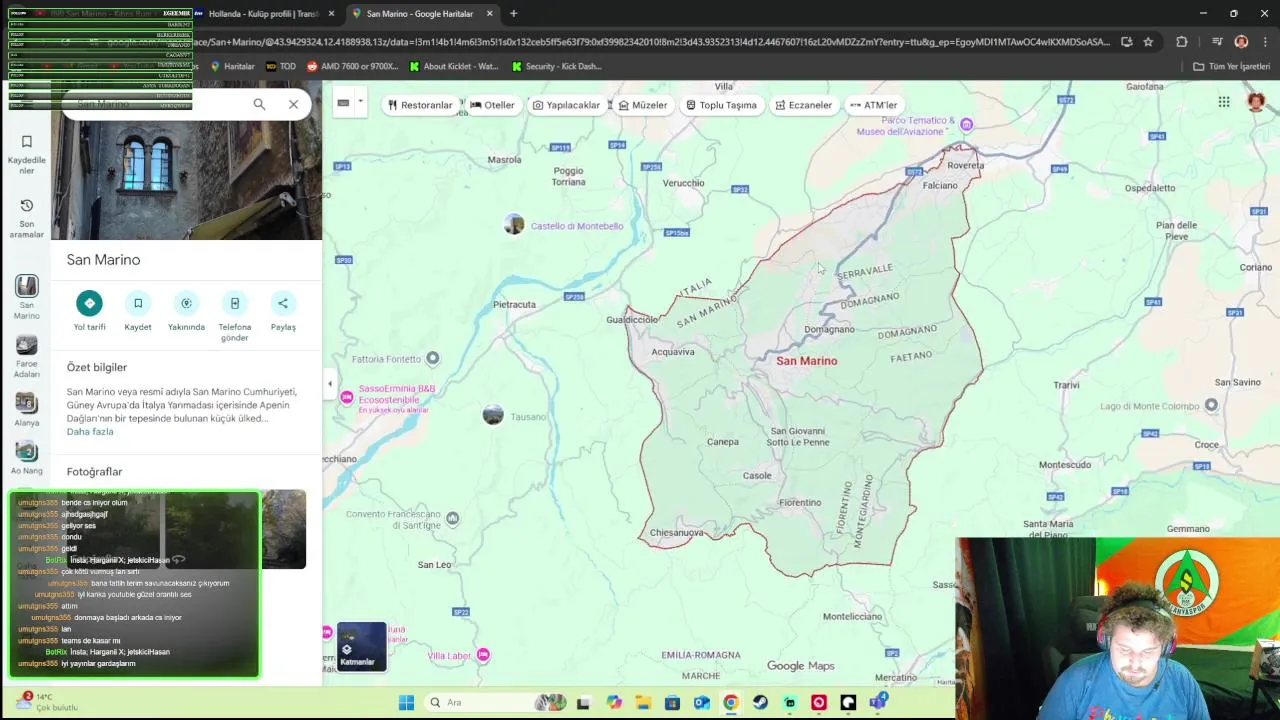Image resolution: width=1280 pixels, height=720 pixels.
Task: Open the About Kicklet bookmark
Action: 454,66
